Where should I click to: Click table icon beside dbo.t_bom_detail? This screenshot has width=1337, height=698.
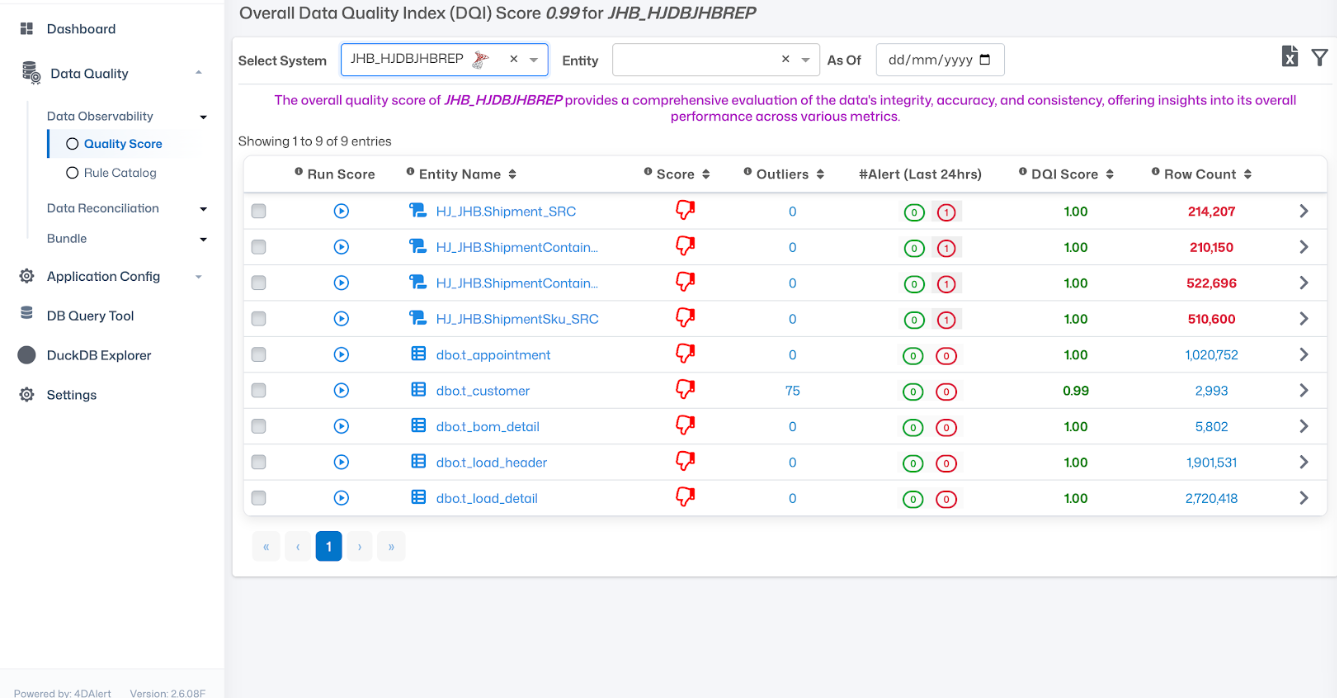(419, 426)
